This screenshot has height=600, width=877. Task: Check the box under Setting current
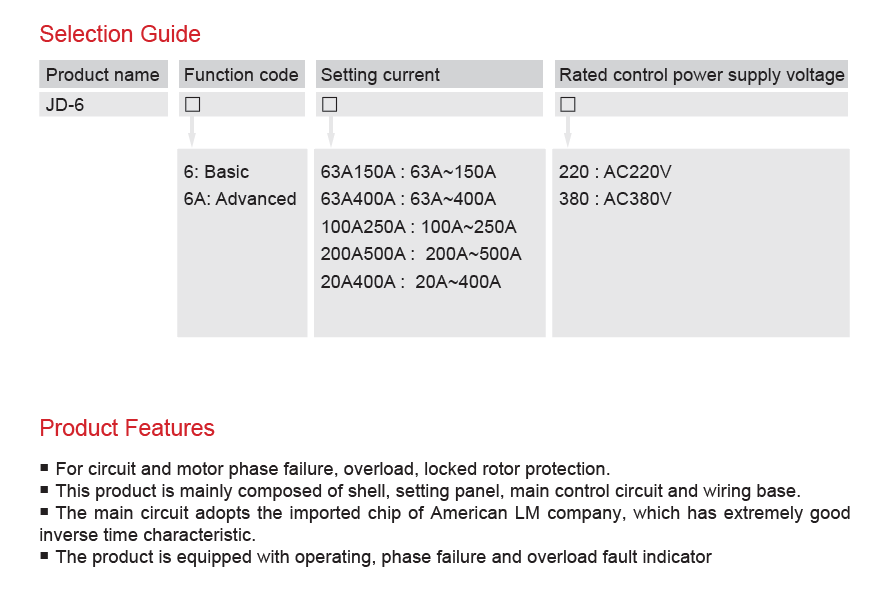(330, 104)
